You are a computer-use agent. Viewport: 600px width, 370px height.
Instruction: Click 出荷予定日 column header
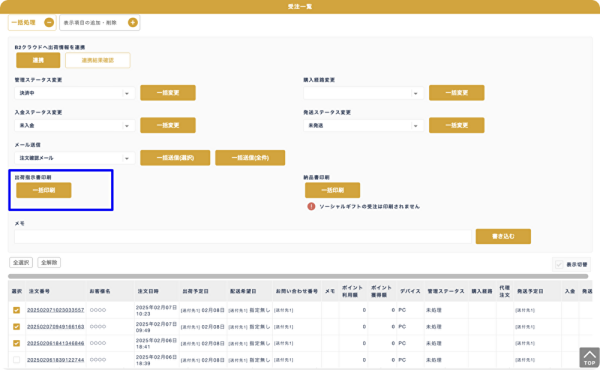[x=195, y=291]
